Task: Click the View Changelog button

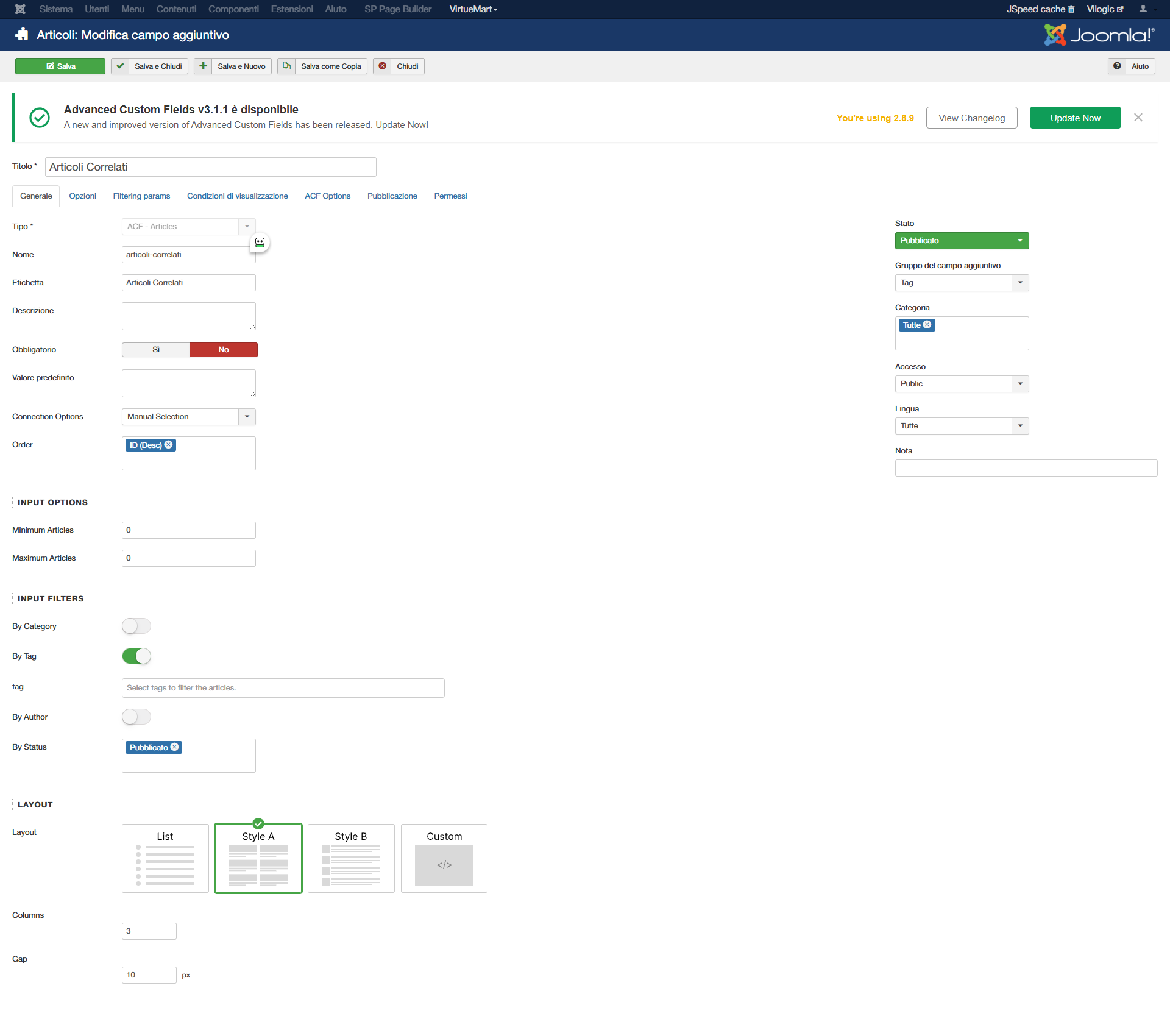Action: [x=971, y=118]
